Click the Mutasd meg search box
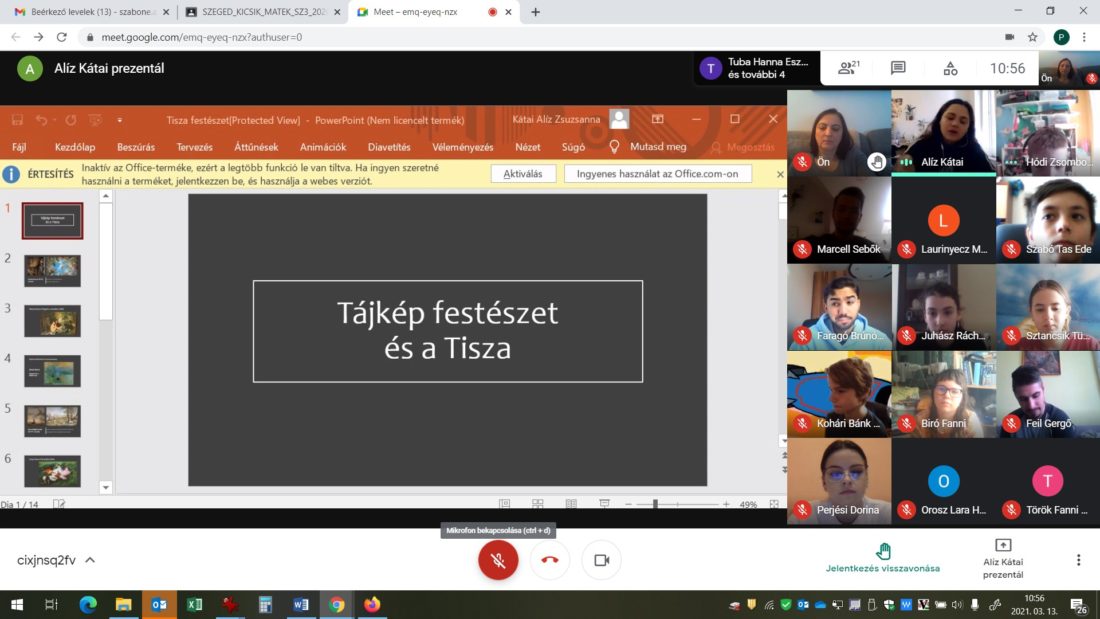 [649, 147]
